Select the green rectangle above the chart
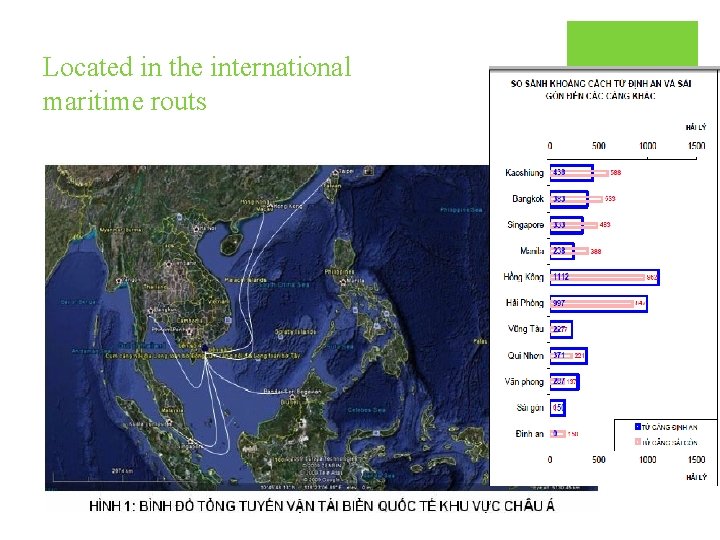720x540 pixels. click(632, 44)
